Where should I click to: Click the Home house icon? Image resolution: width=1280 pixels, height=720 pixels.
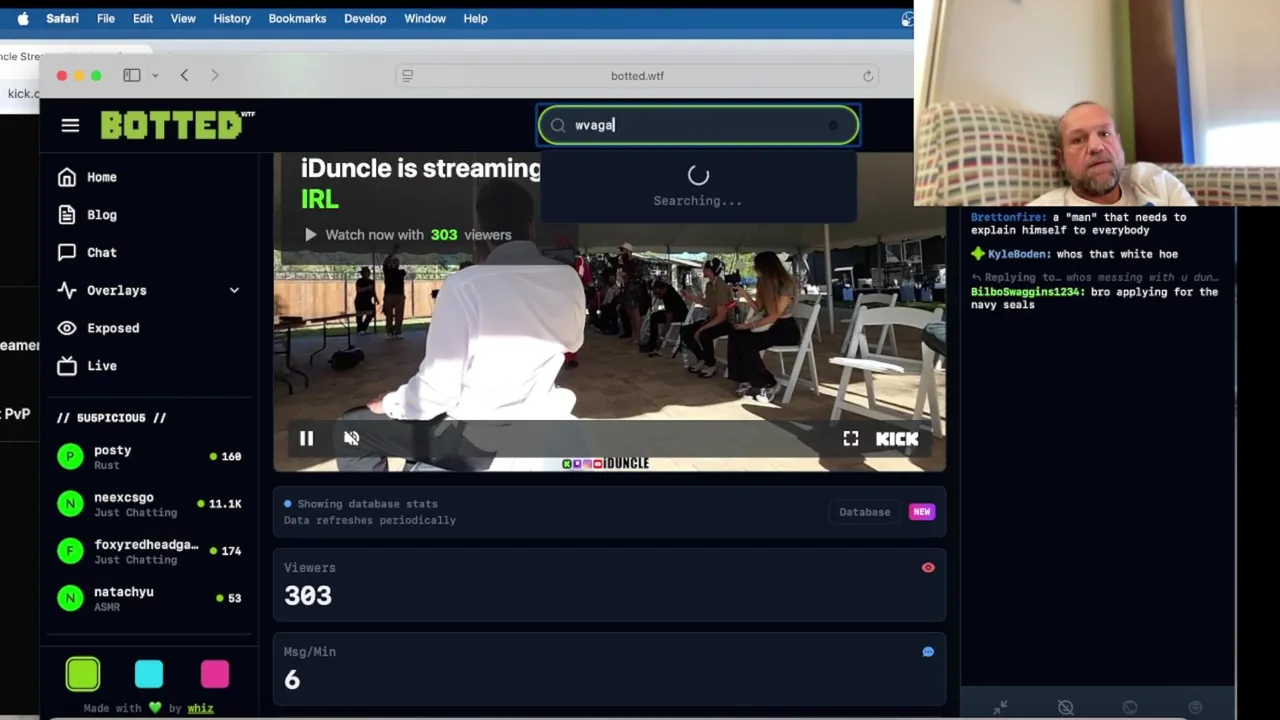coord(67,177)
